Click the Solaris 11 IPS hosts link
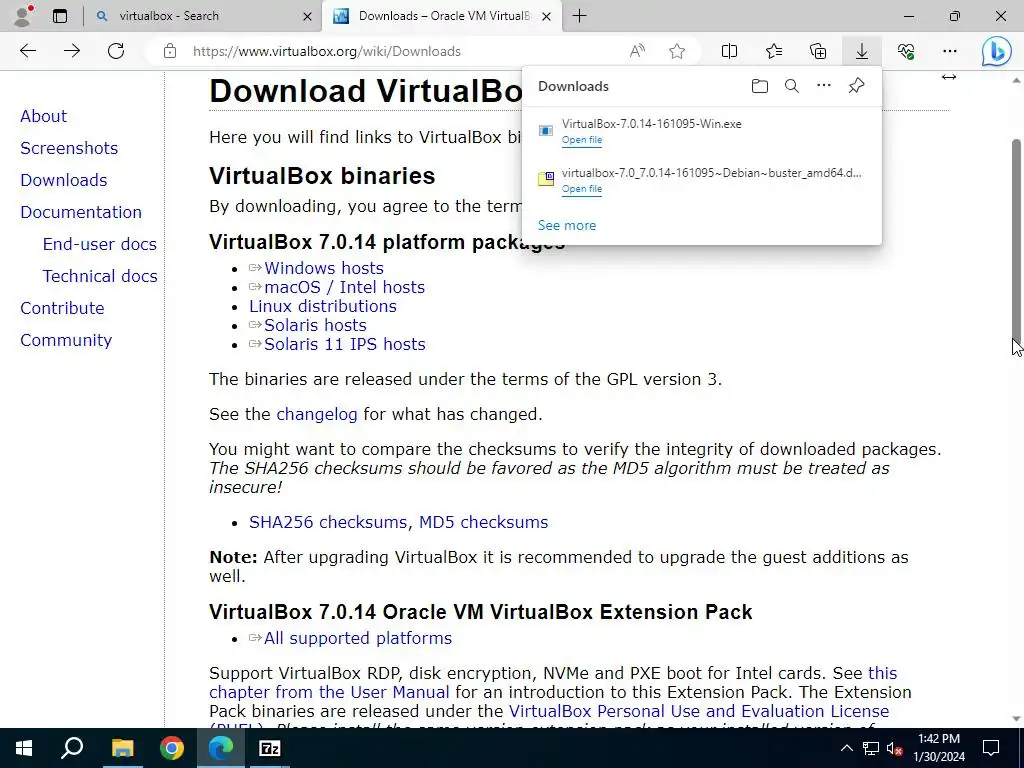Screen dimensions: 1024x768 [345, 344]
